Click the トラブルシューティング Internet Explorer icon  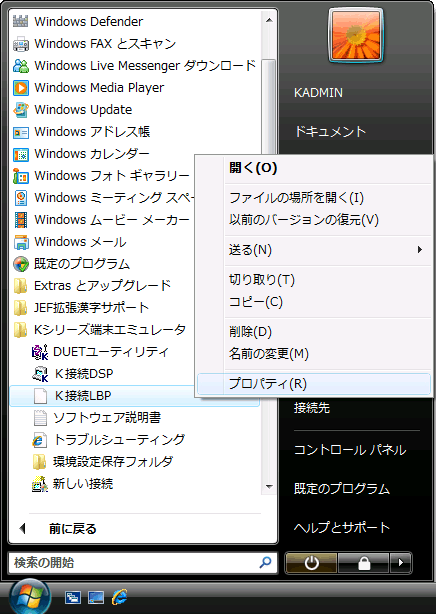click(40, 440)
